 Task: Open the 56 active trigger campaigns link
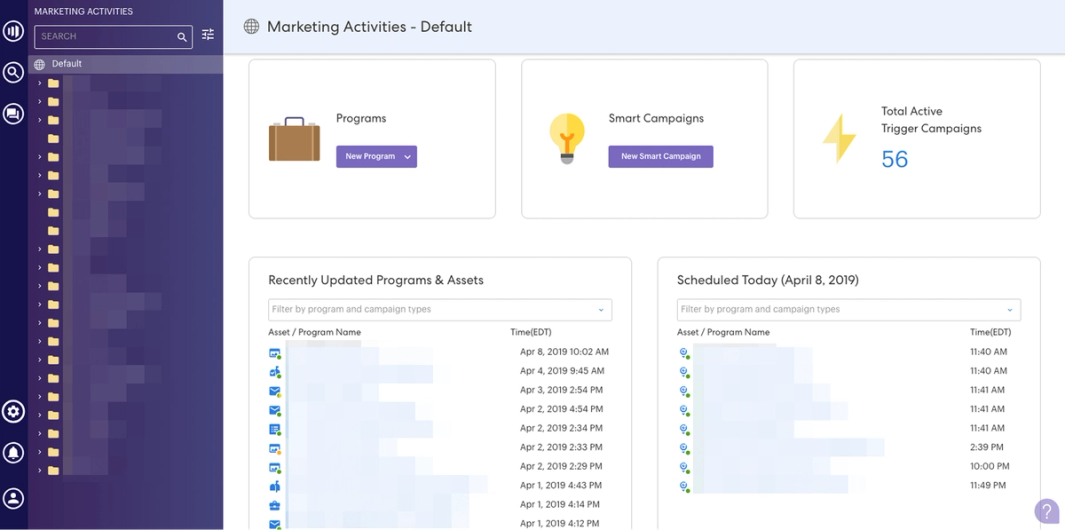tap(895, 159)
